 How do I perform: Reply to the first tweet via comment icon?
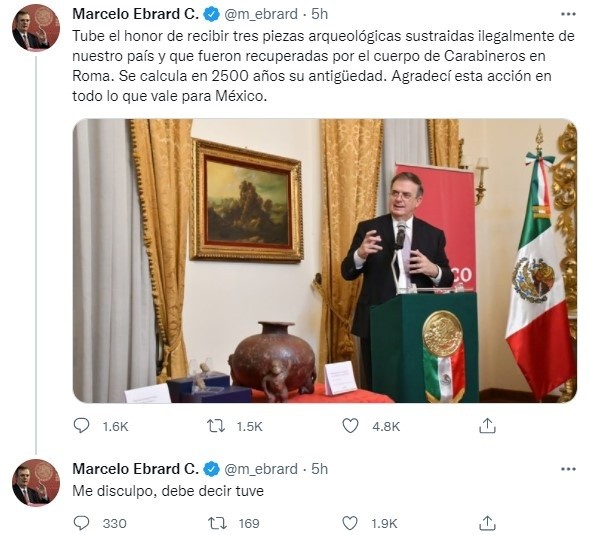pyautogui.click(x=81, y=426)
